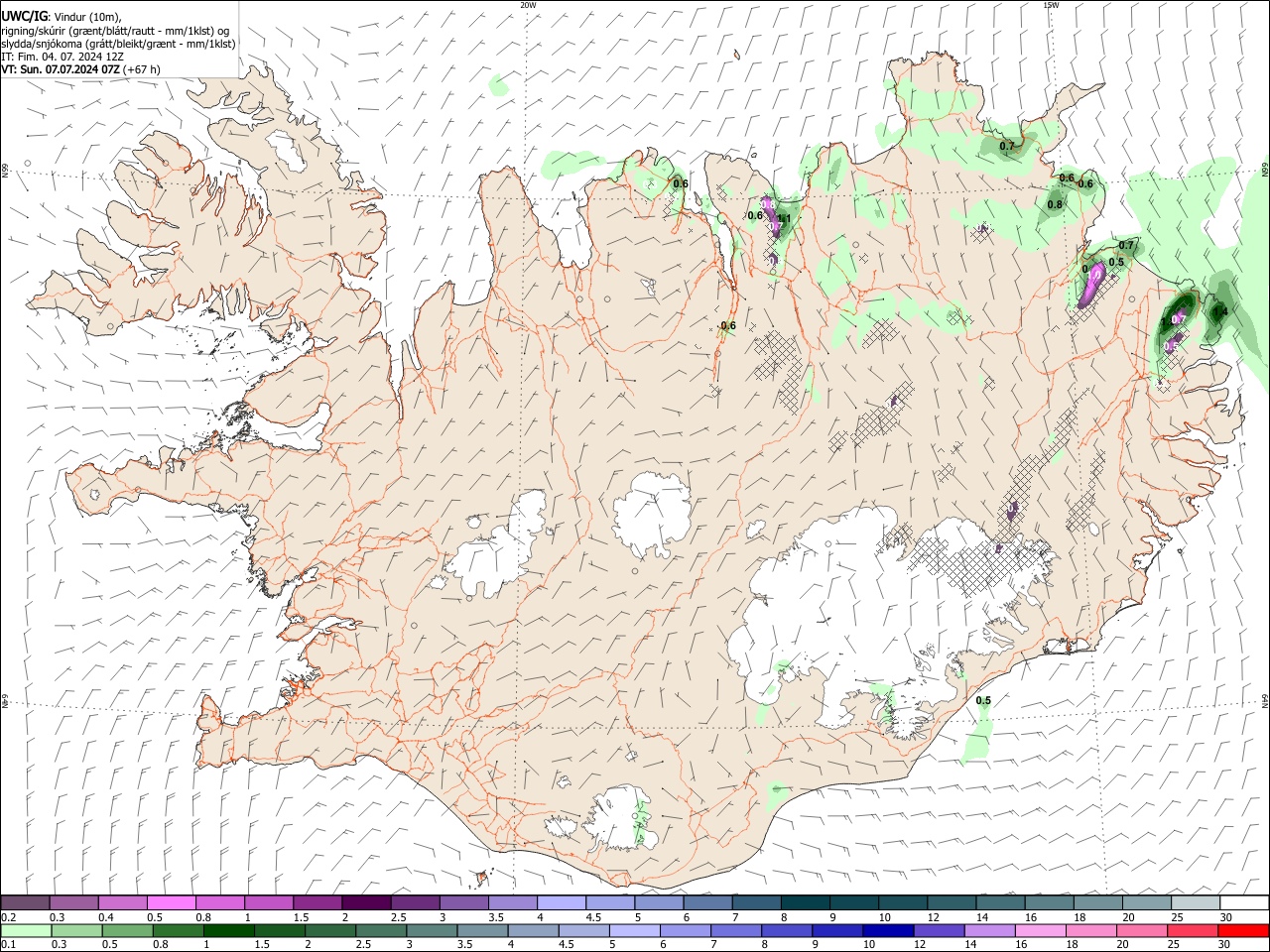Select the dark blue 10 rain legend swatch
Viewport: 1270px width, 952px height.
(886, 931)
